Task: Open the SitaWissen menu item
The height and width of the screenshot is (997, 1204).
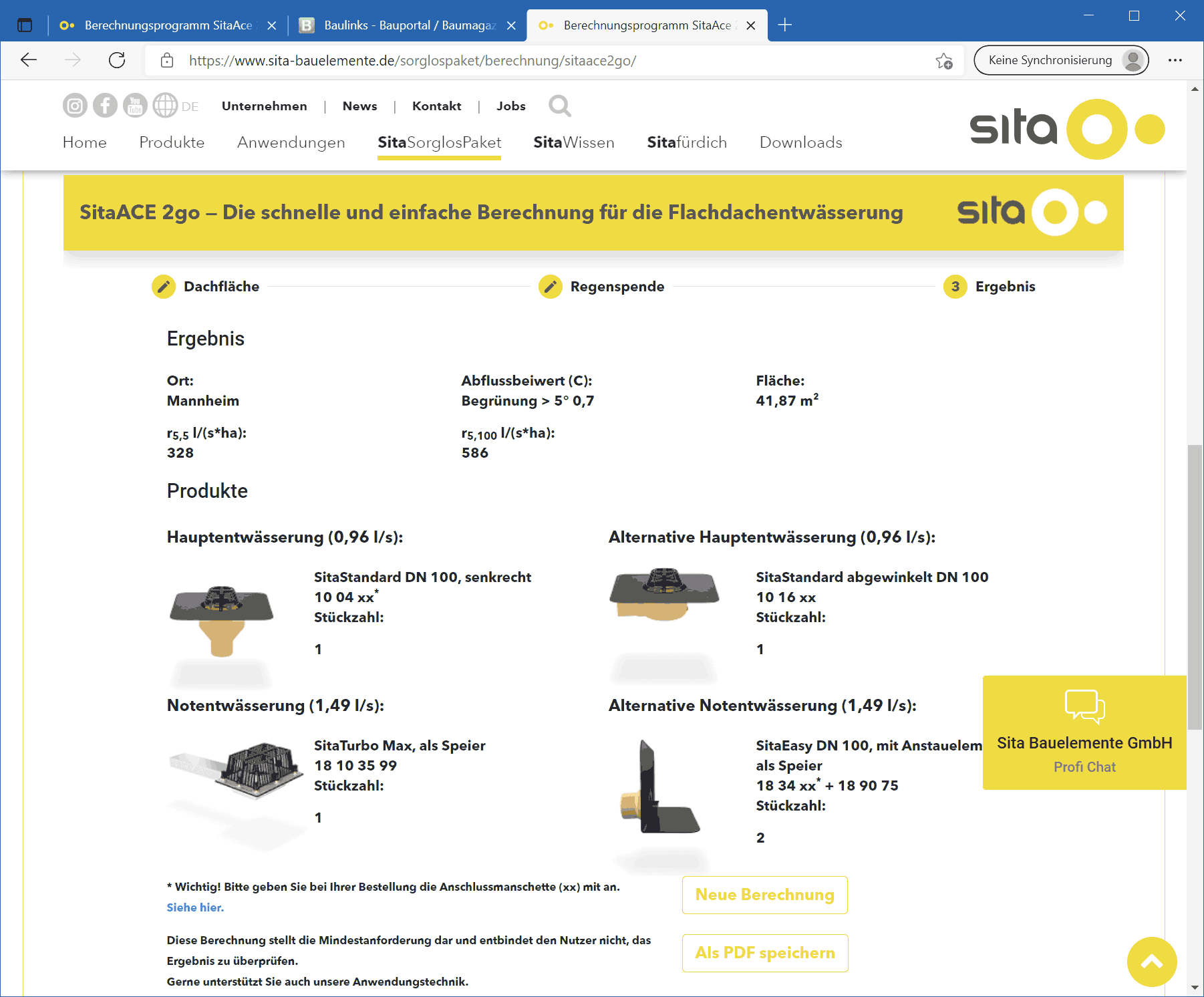Action: tap(574, 142)
